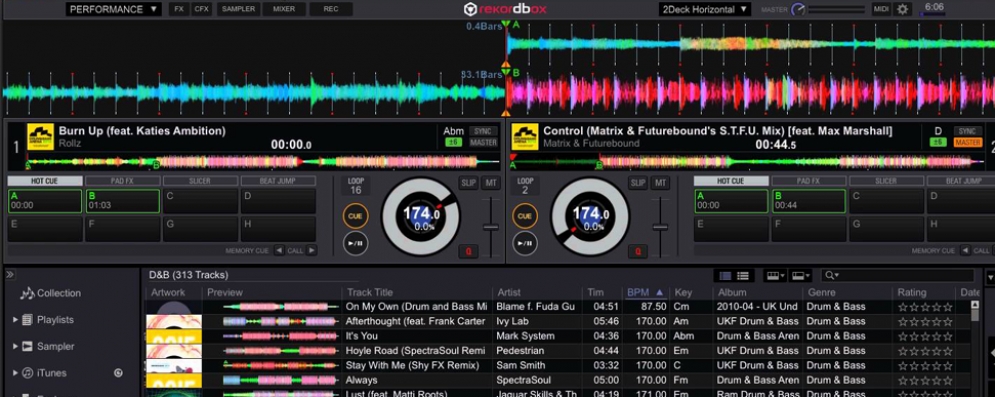Toggle deck 1 SYNC
The width and height of the screenshot is (995, 397).
483,131
